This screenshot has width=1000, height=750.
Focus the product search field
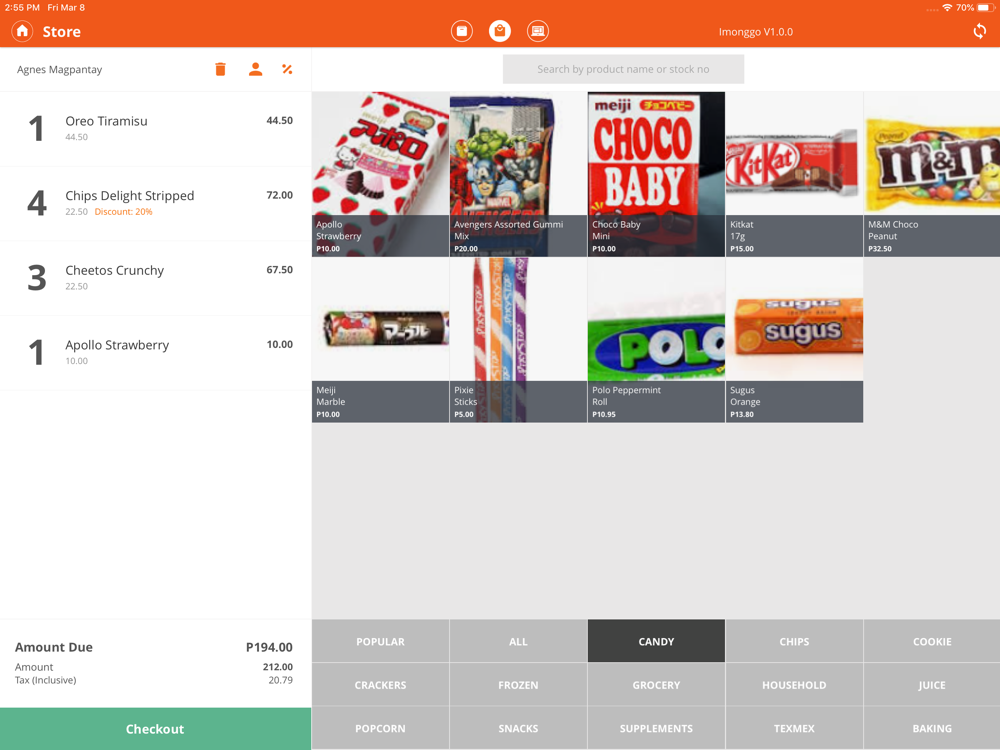click(623, 69)
